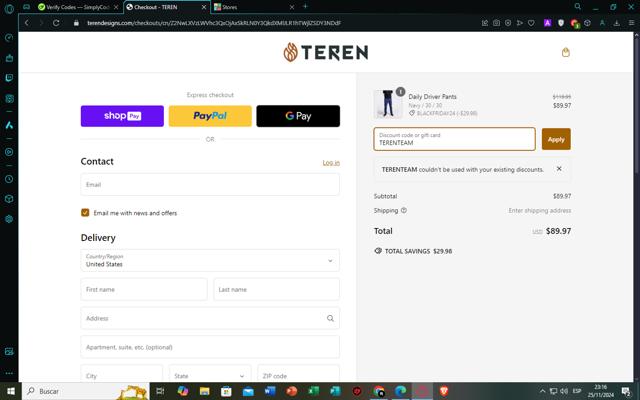
Task: Open Word from the taskbar
Action: pos(269,391)
